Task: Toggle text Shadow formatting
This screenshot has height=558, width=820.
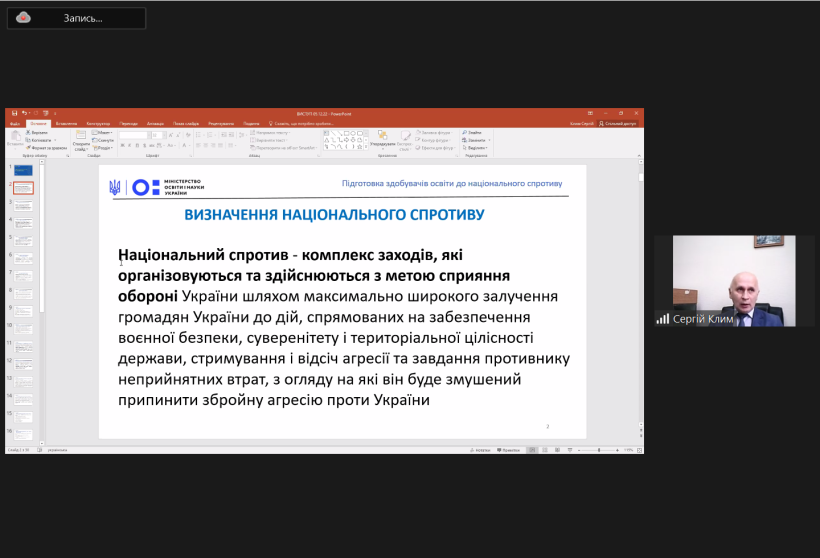Action: click(144, 145)
